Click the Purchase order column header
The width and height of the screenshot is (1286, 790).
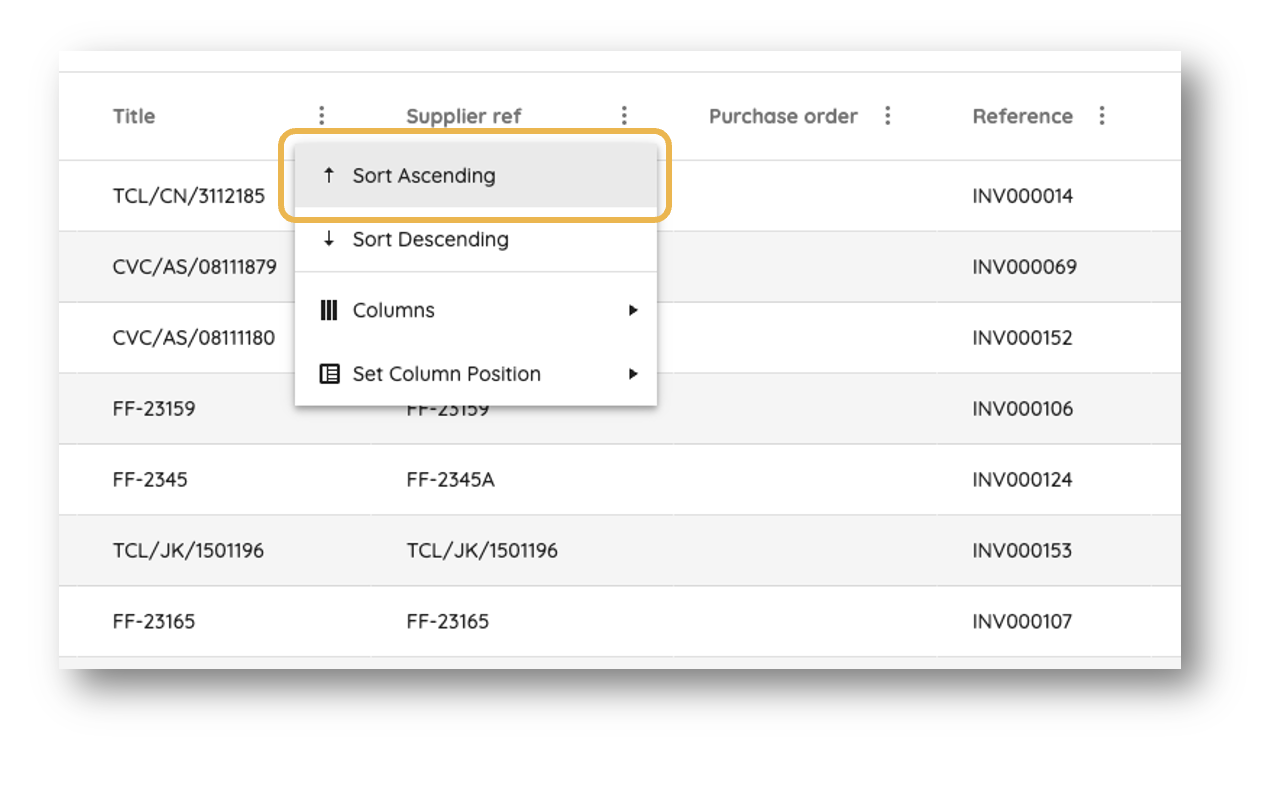pos(783,116)
